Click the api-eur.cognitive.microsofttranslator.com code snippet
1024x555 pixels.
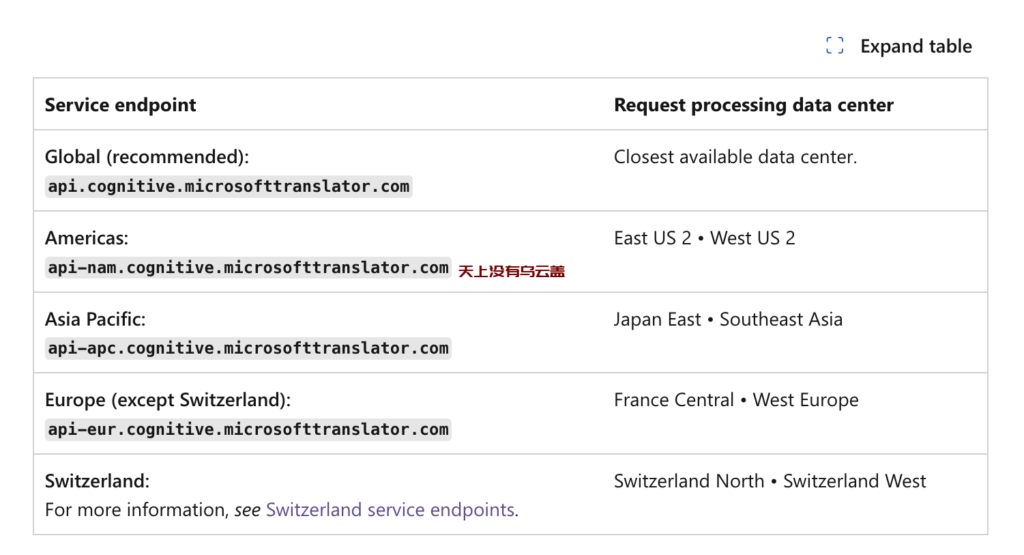tap(248, 429)
